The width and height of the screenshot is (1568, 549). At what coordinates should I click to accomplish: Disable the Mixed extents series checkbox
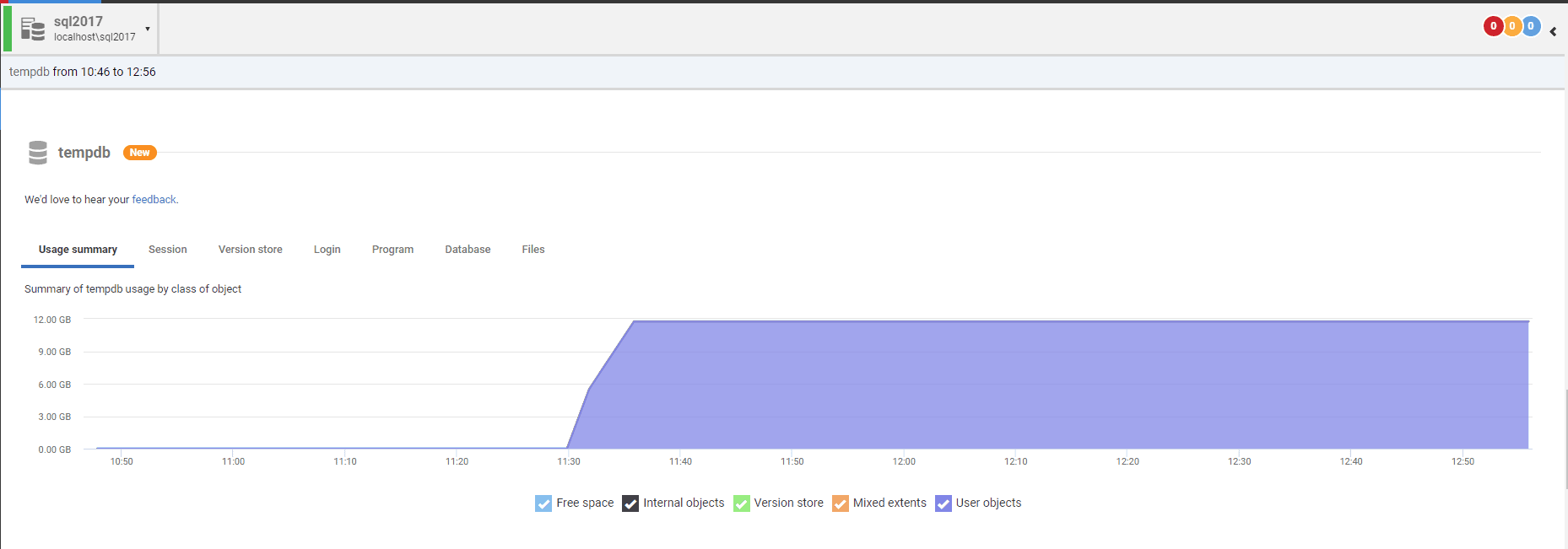pyautogui.click(x=841, y=503)
